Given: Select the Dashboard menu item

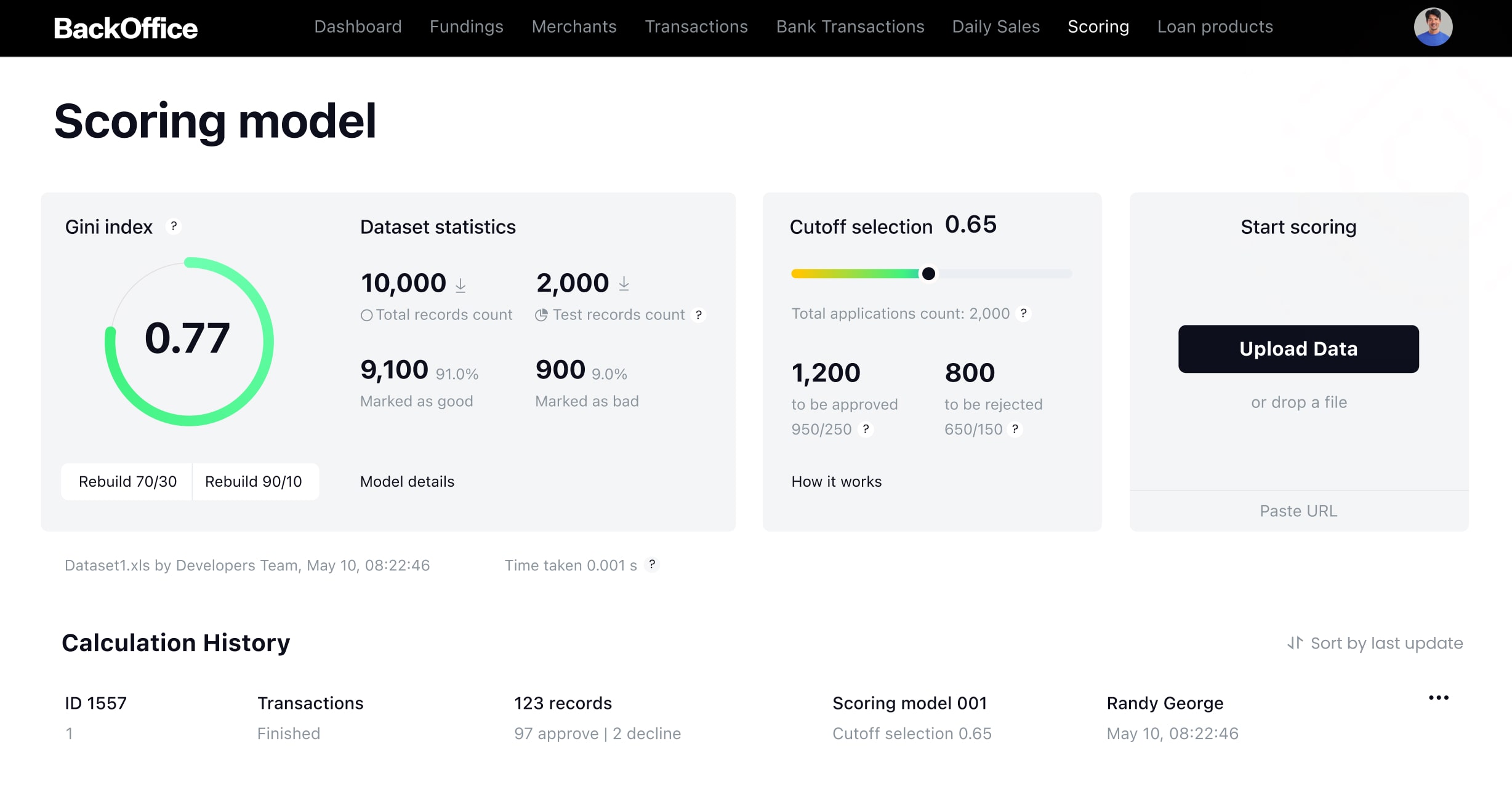Looking at the screenshot, I should click(357, 27).
